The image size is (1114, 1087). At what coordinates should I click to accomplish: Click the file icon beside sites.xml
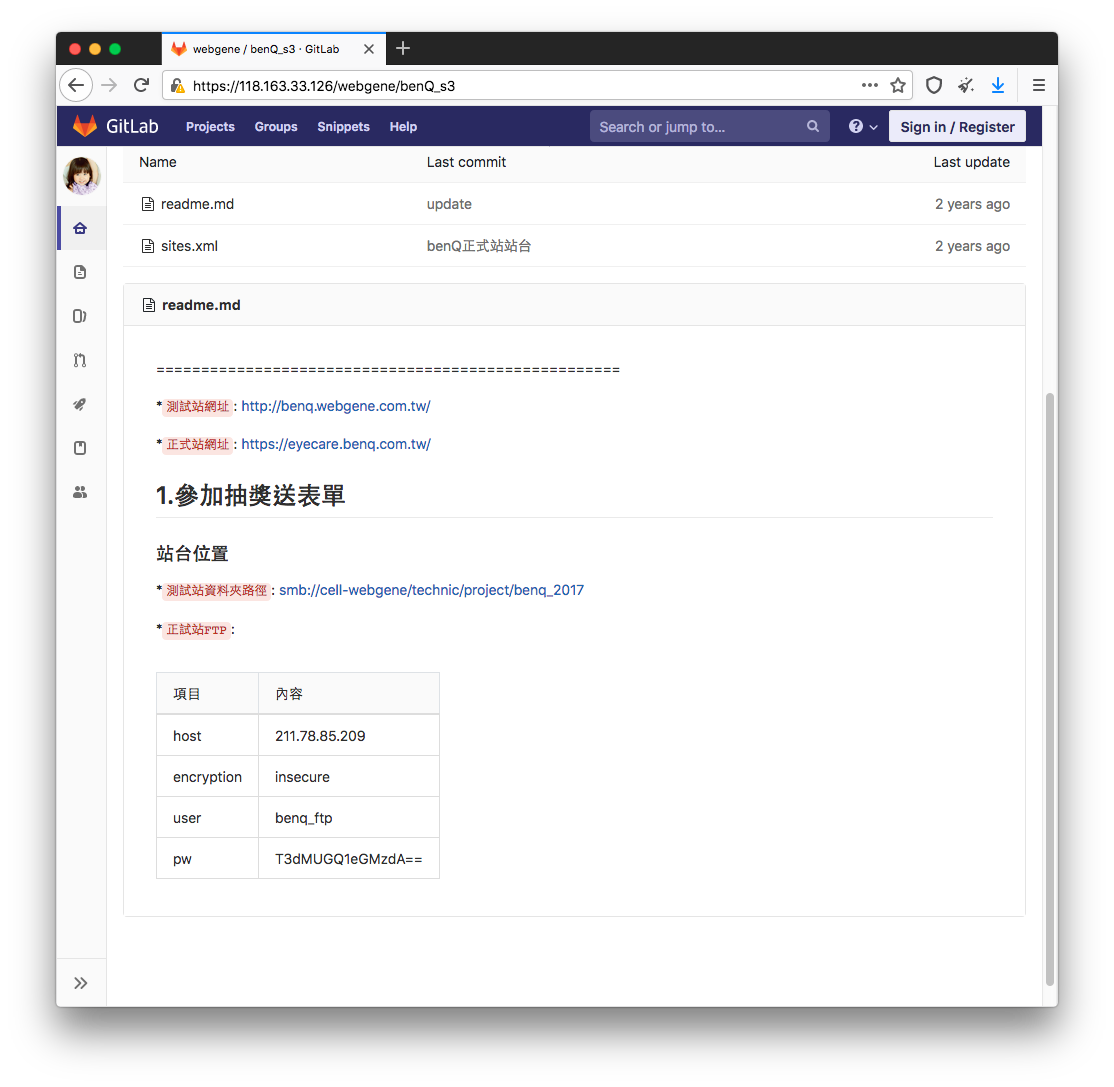(x=148, y=246)
